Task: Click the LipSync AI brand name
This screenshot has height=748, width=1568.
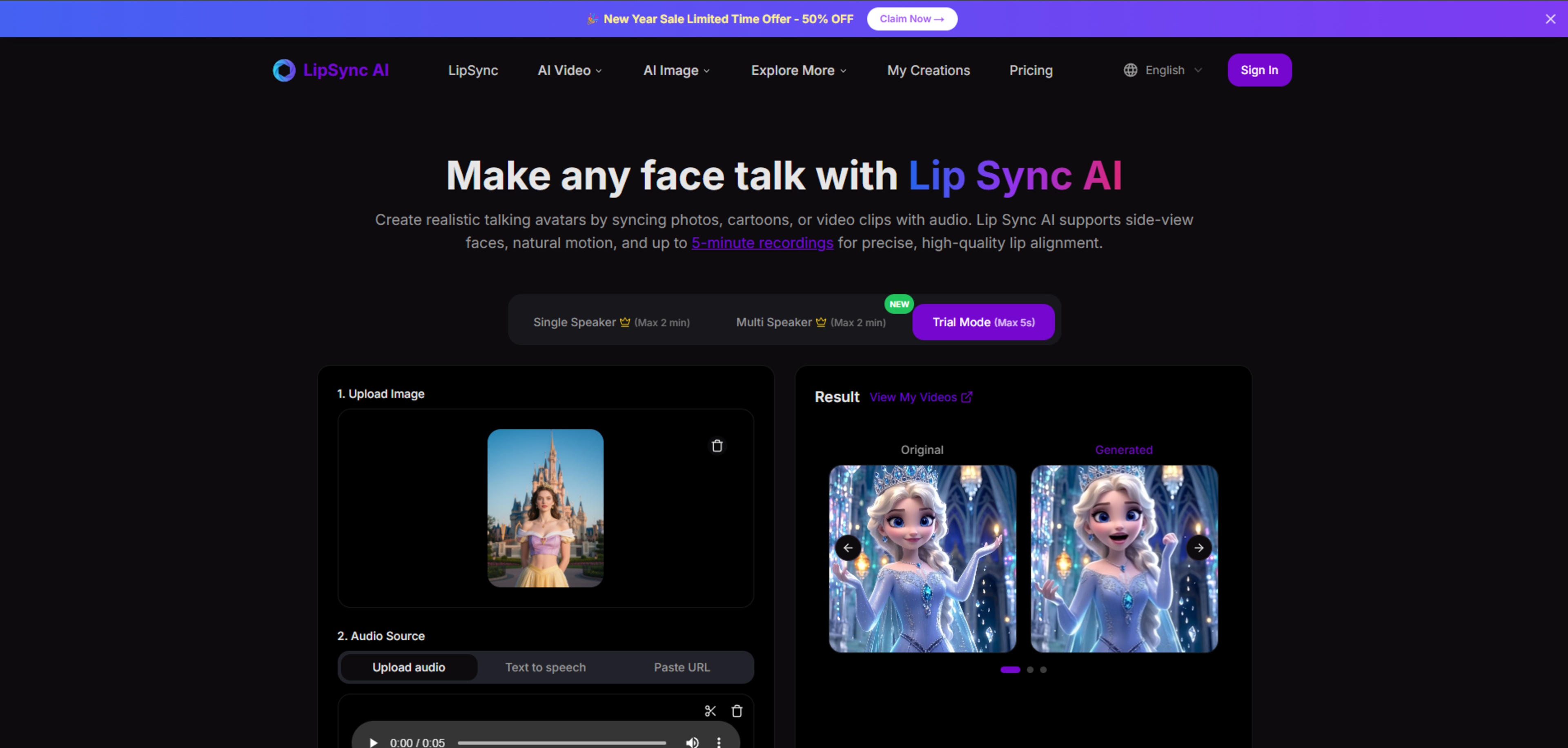Action: coord(346,70)
